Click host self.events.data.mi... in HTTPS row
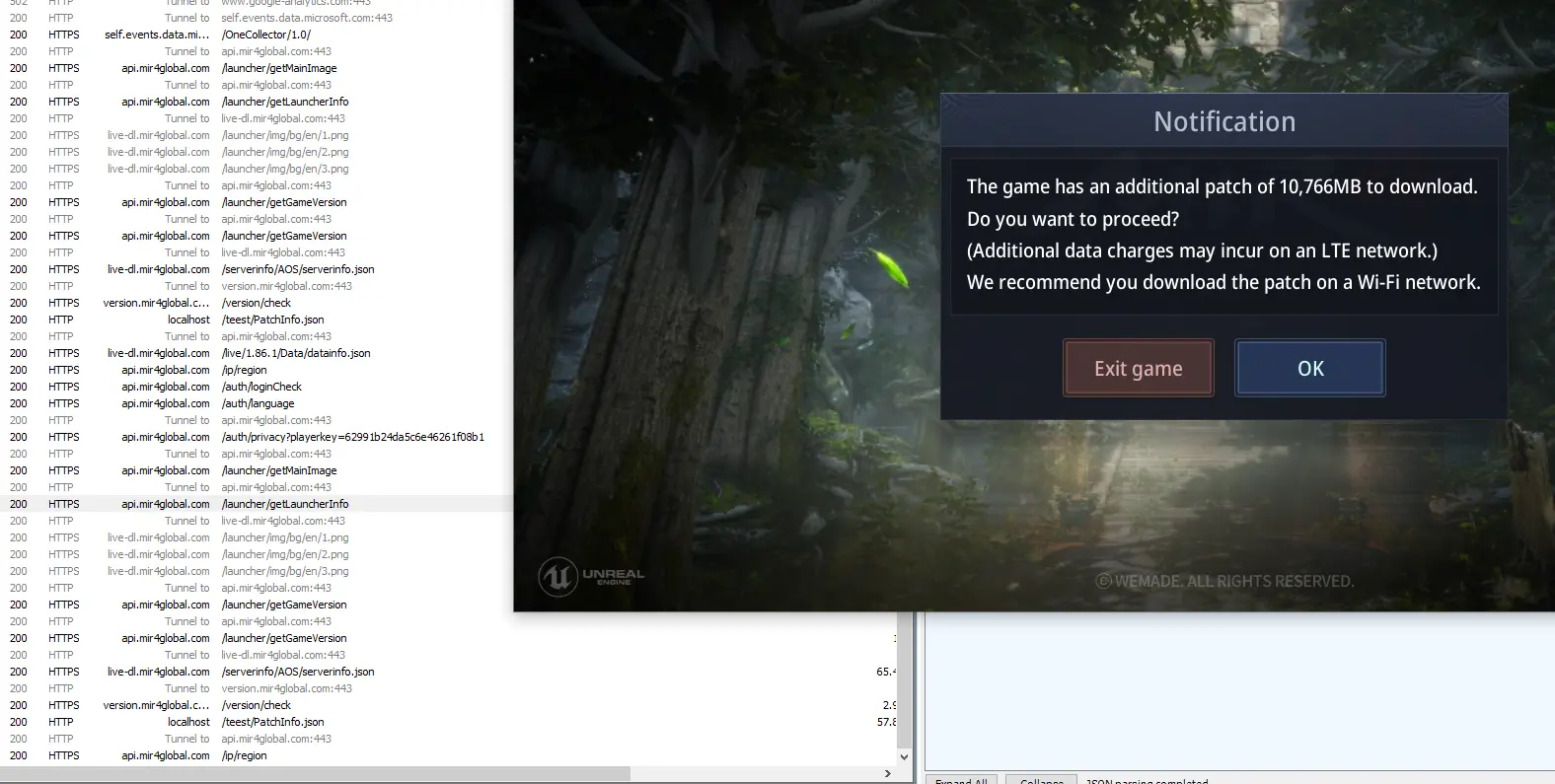The height and width of the screenshot is (784, 1555). coord(157,35)
